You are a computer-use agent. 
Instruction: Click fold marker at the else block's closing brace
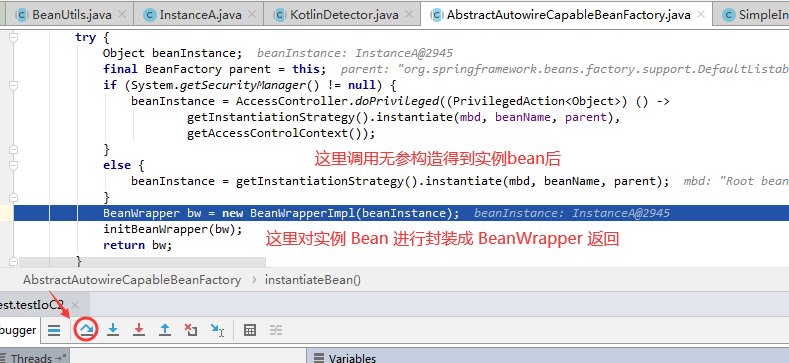click(14, 197)
